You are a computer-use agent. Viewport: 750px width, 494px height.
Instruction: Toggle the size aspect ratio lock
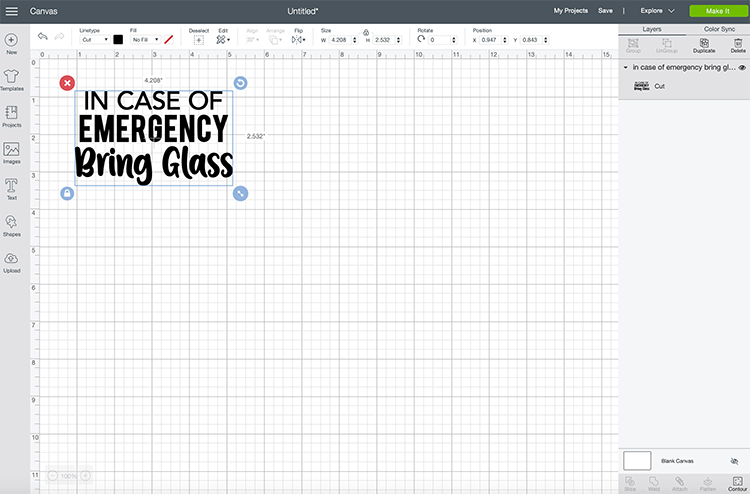click(366, 33)
